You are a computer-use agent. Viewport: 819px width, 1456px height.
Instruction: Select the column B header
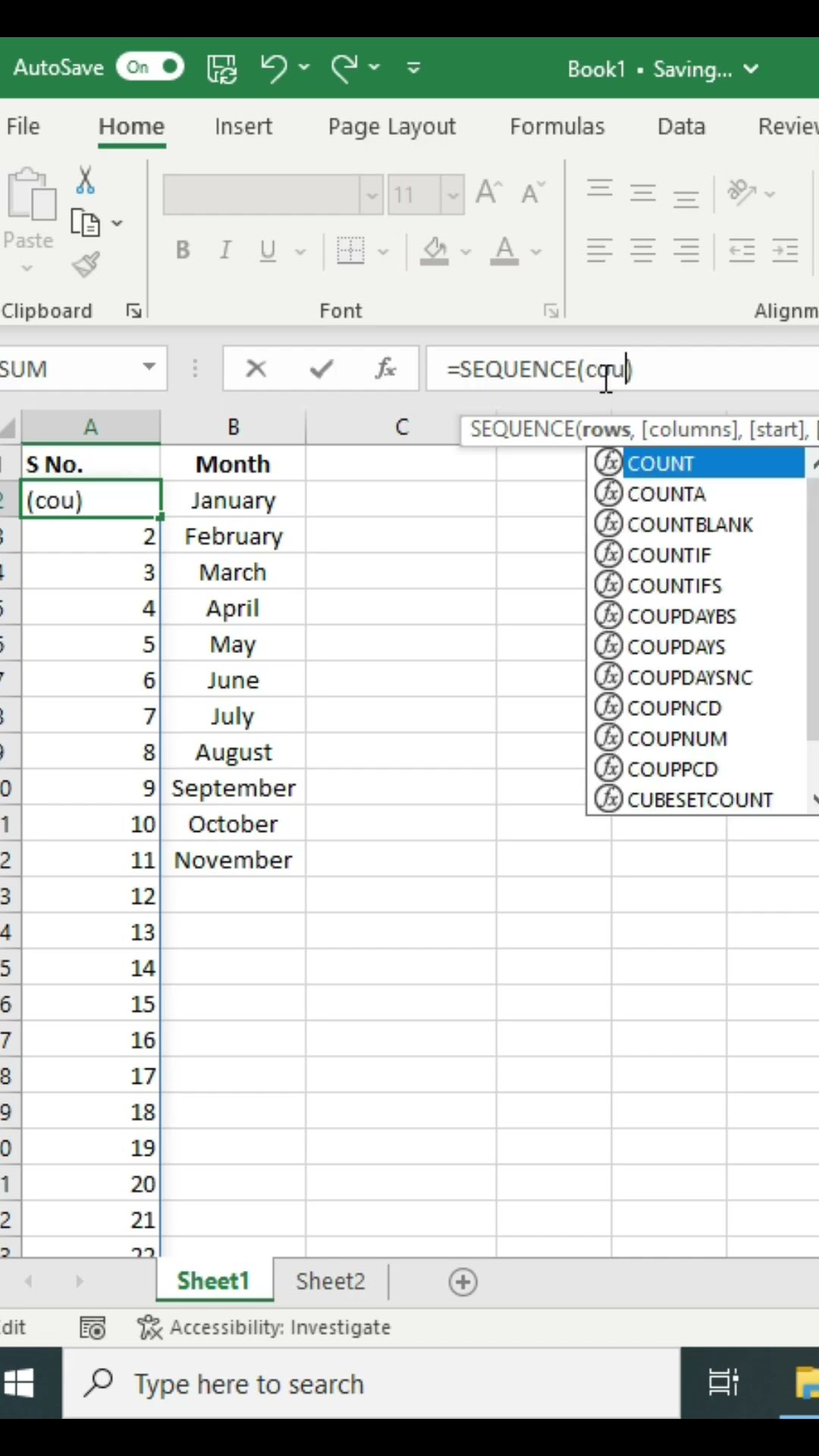tap(234, 427)
